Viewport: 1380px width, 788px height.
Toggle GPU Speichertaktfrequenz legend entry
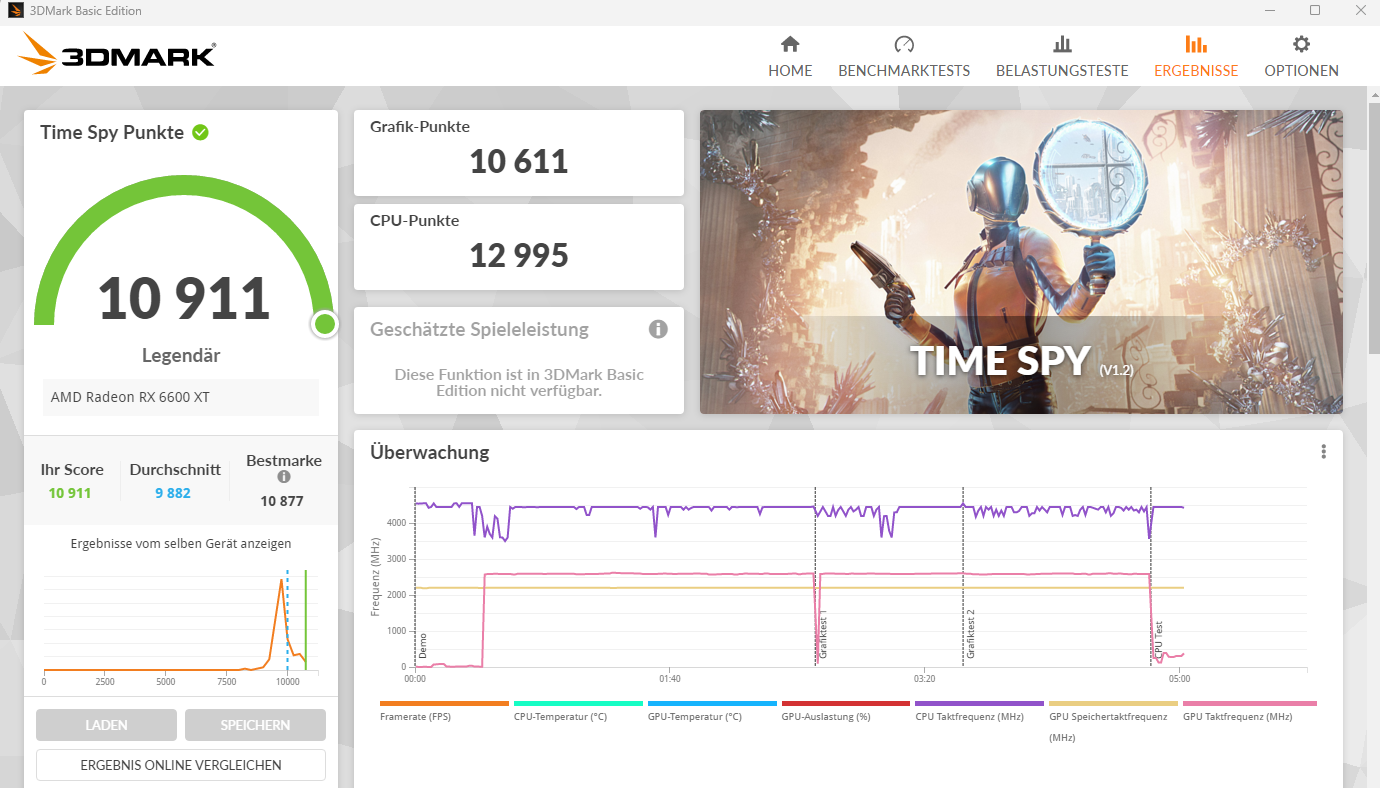pyautogui.click(x=1113, y=721)
